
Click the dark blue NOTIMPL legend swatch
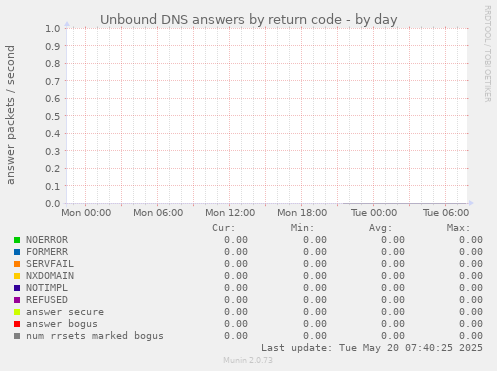click(17, 288)
